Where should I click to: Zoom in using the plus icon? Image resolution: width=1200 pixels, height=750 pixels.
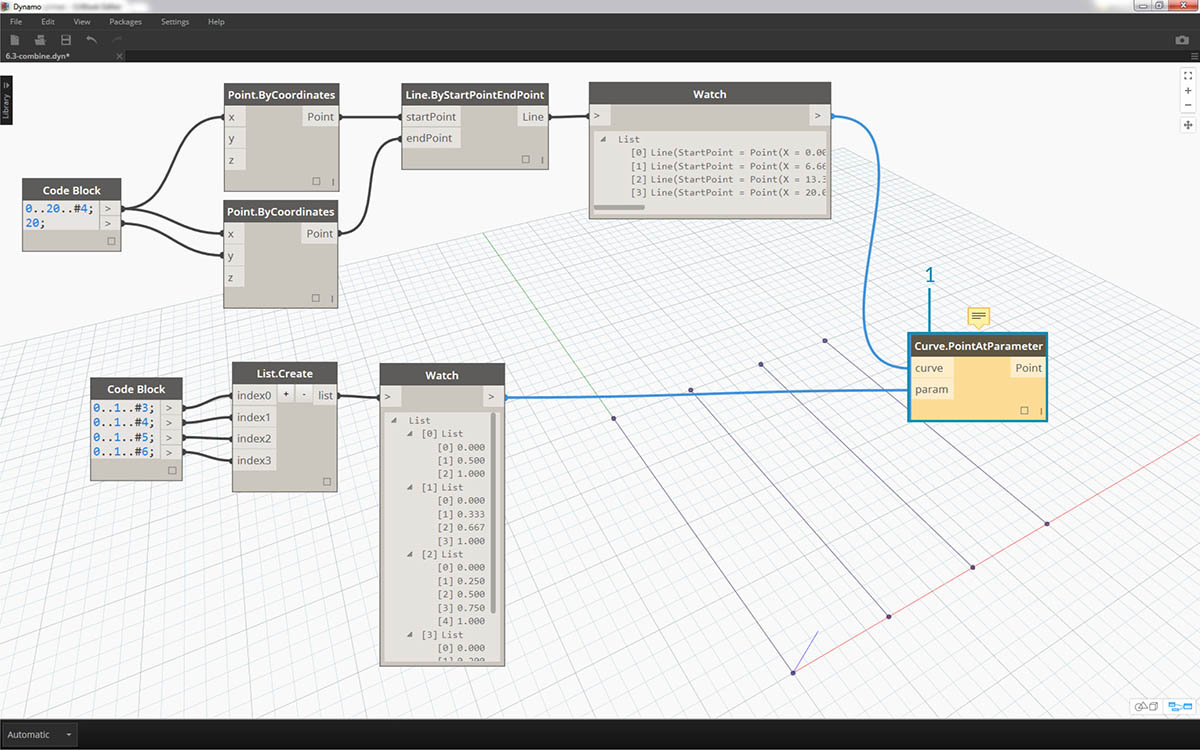pyautogui.click(x=1188, y=90)
